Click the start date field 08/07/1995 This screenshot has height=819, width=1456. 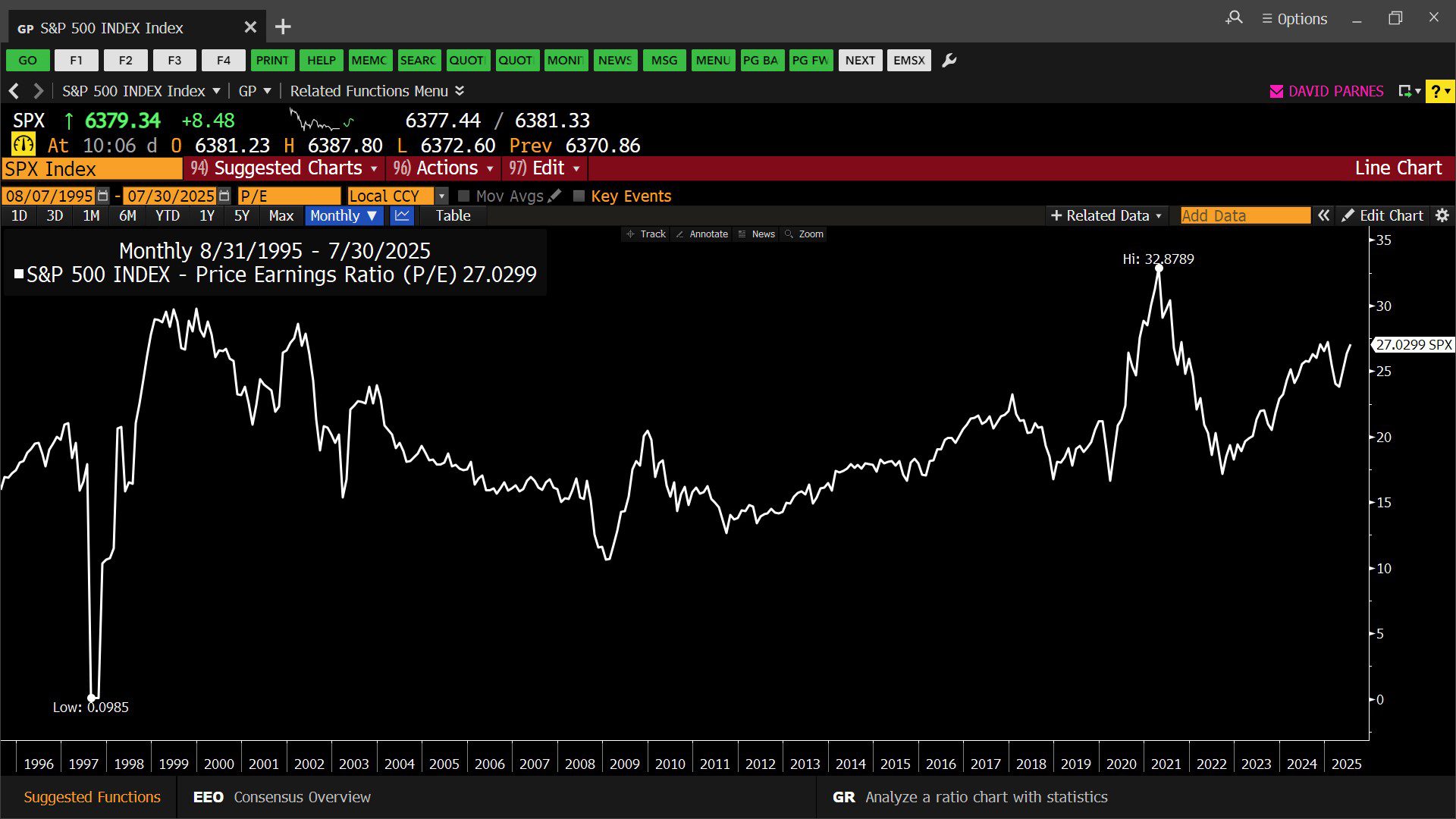pyautogui.click(x=49, y=196)
